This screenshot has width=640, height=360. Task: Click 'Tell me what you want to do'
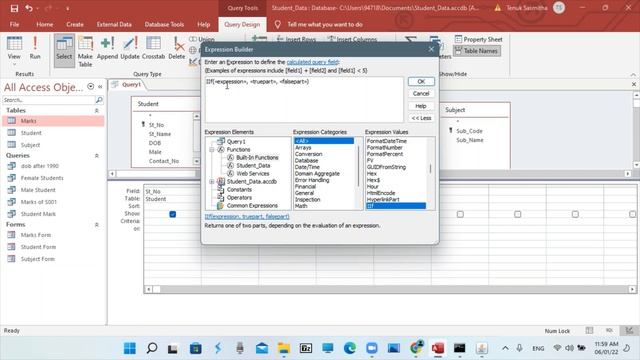tap(325, 24)
